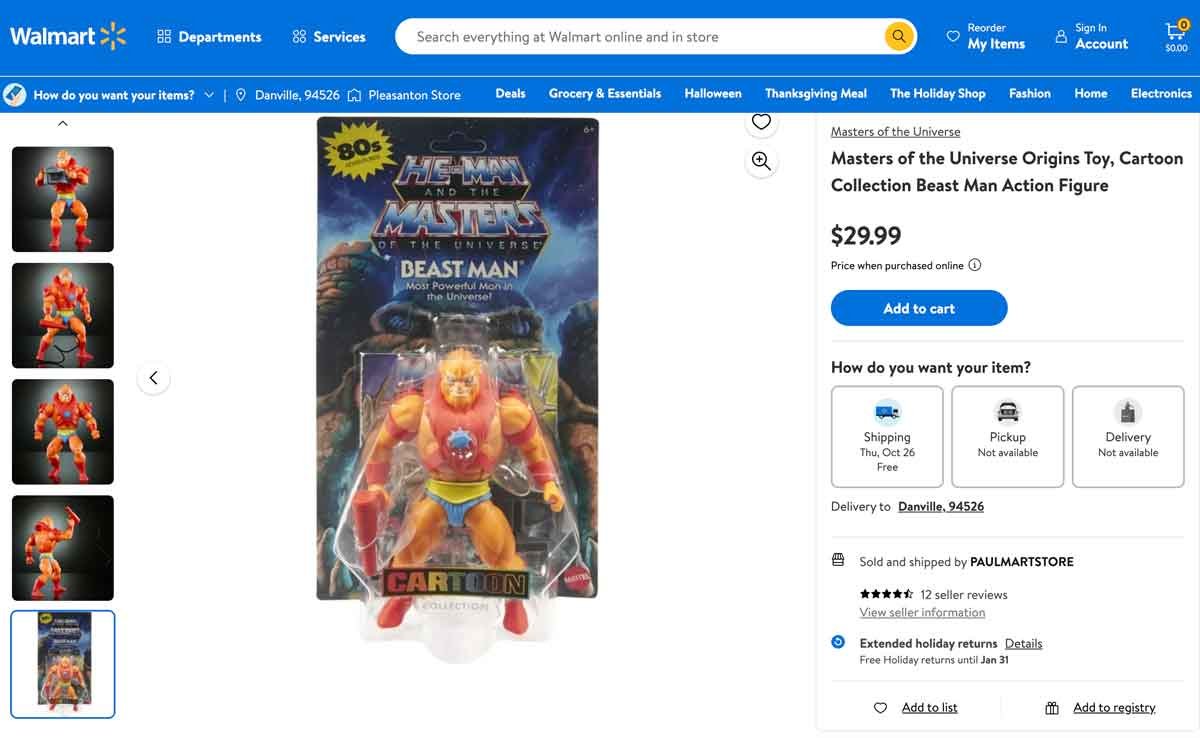The width and height of the screenshot is (1200, 738).
Task: Select the Pickup option
Action: click(x=1007, y=436)
